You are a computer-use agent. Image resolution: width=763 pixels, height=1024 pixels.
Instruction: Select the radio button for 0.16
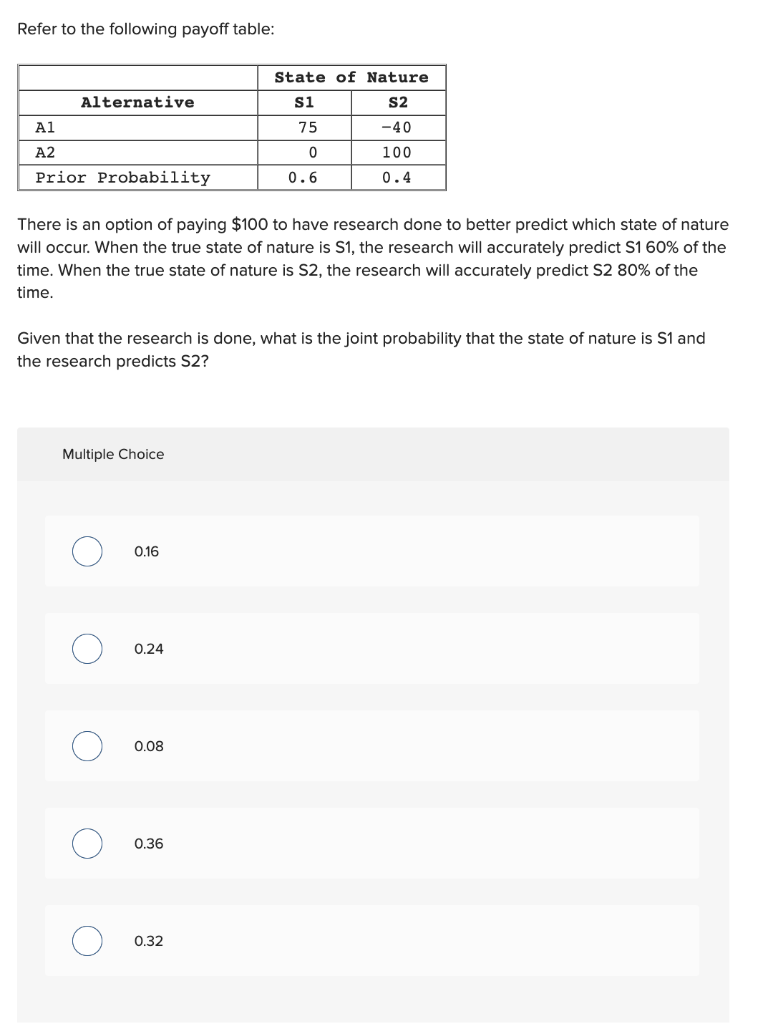[86, 550]
